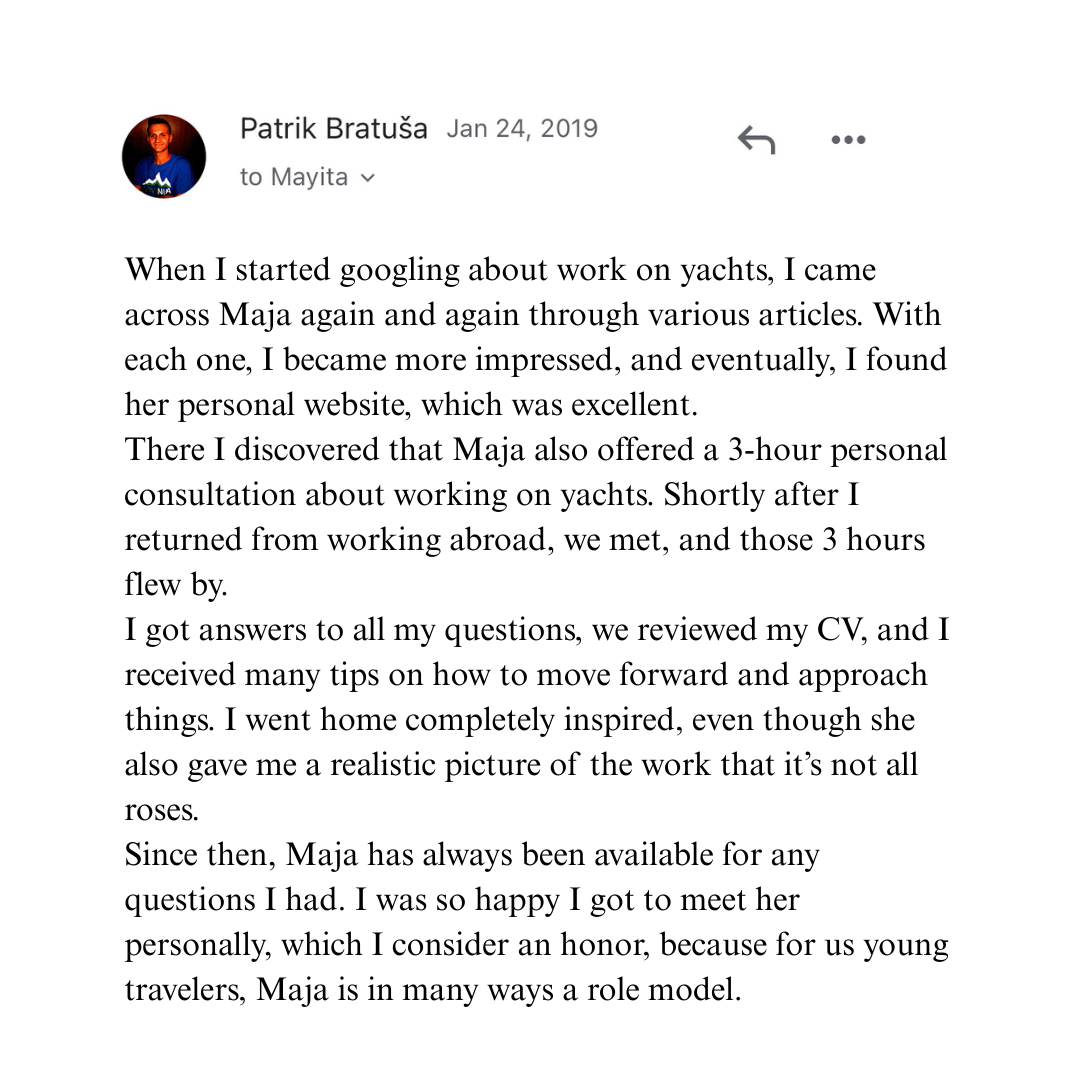Click the short line "flew by."
1080x1080 pixels.
coord(176,585)
